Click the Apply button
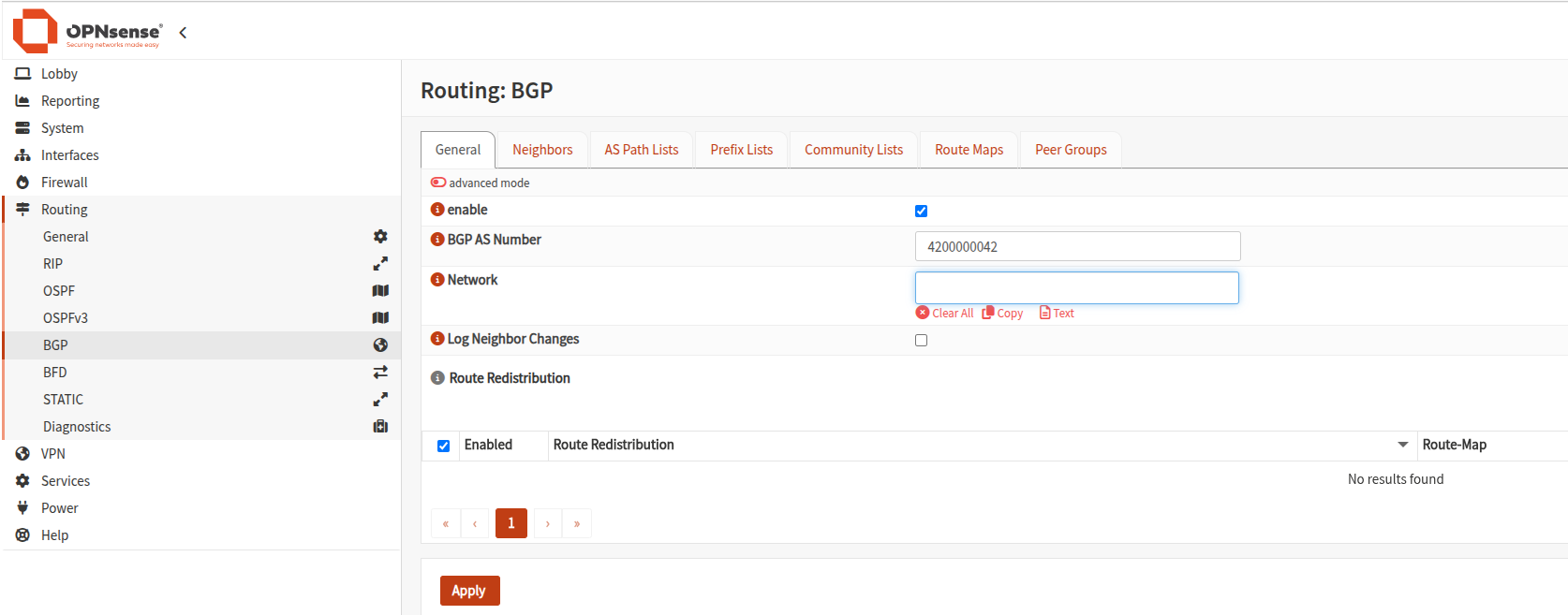The height and width of the screenshot is (615, 1568). click(x=469, y=591)
